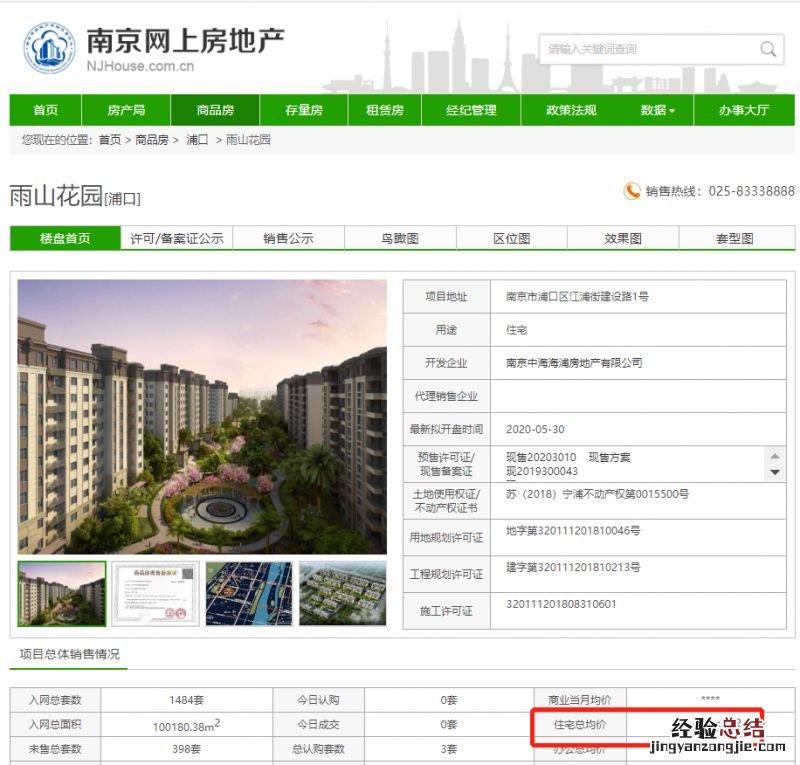Screen dimensions: 800x765
Task: Open the 经纪管理 navigation item
Action: 471,110
